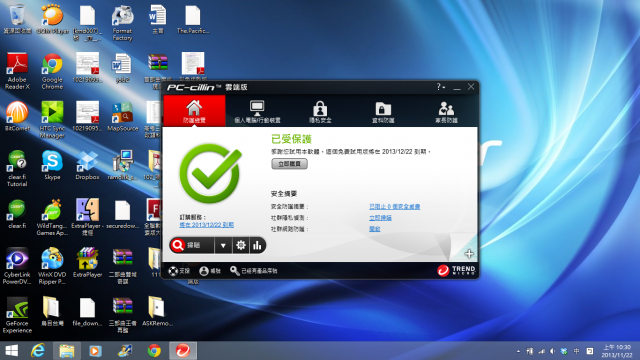Screen dimensions: 640x360
Task: Open taskbar clock showing 2013/11/22
Action: [x=617, y=351]
